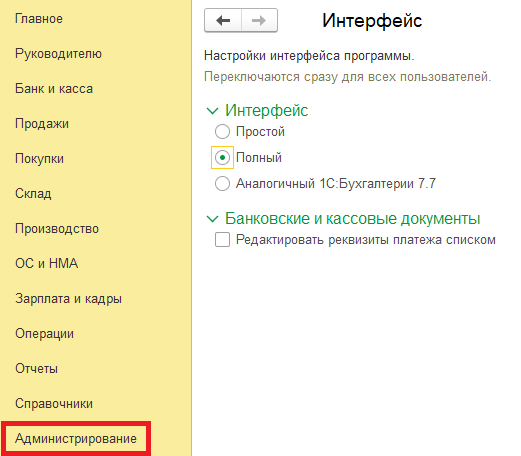
Task: Select the Простой interface radio button
Action: (222, 131)
